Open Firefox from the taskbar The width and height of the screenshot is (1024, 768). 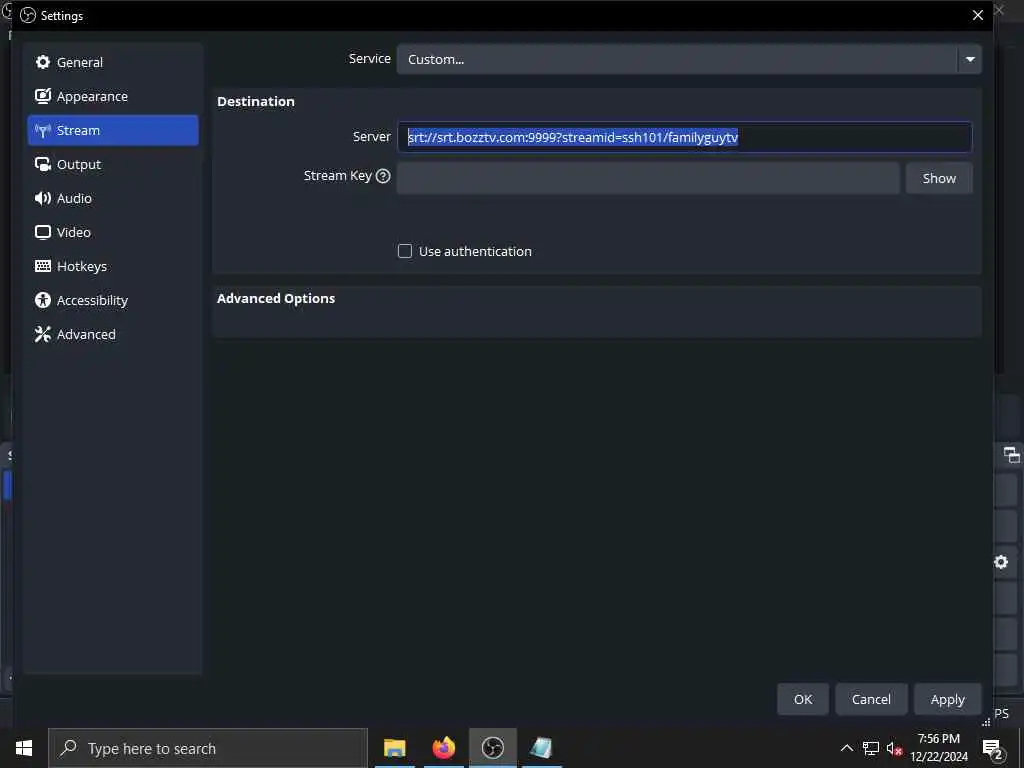pyautogui.click(x=444, y=748)
